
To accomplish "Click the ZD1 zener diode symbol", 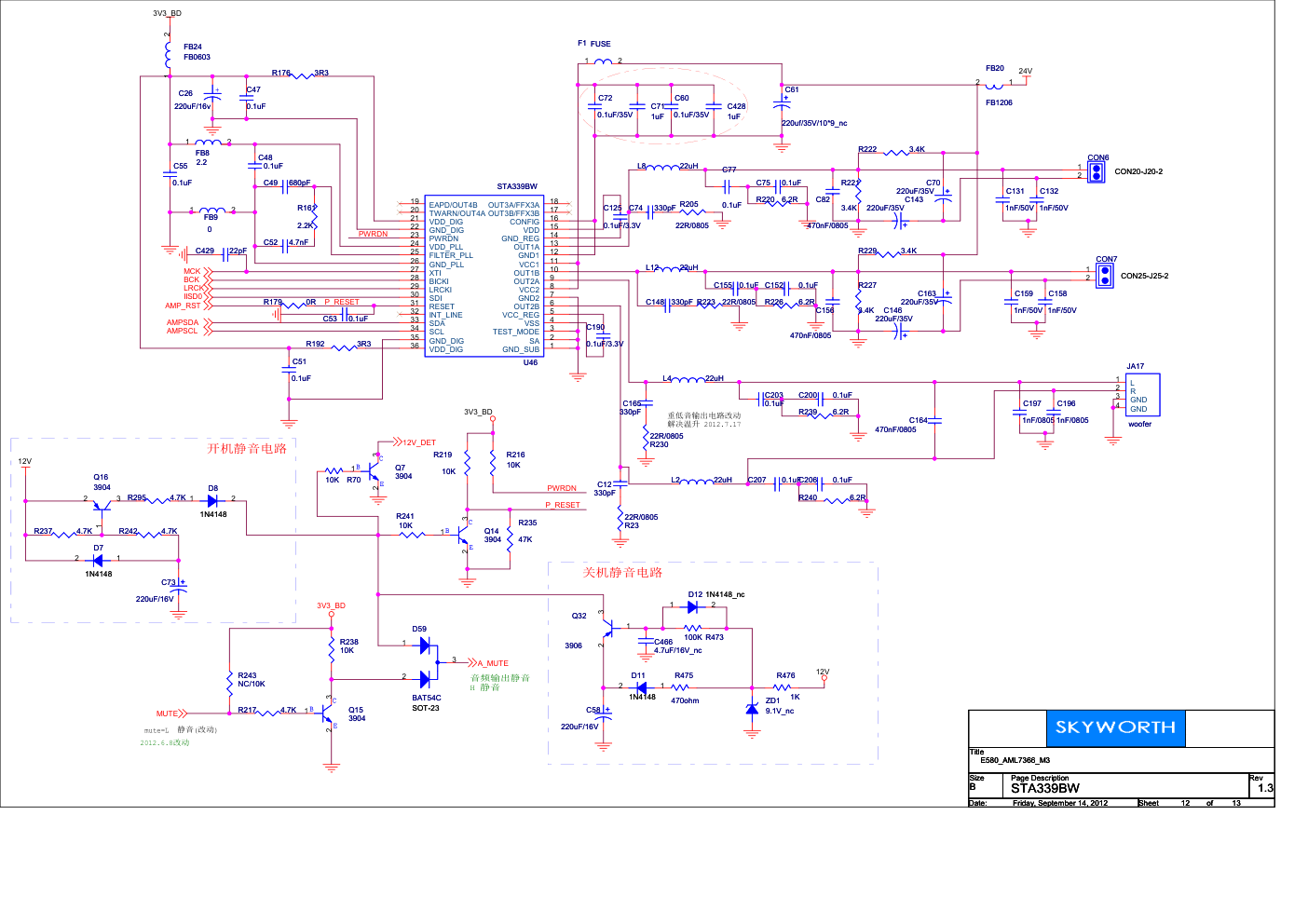I will (752, 710).
